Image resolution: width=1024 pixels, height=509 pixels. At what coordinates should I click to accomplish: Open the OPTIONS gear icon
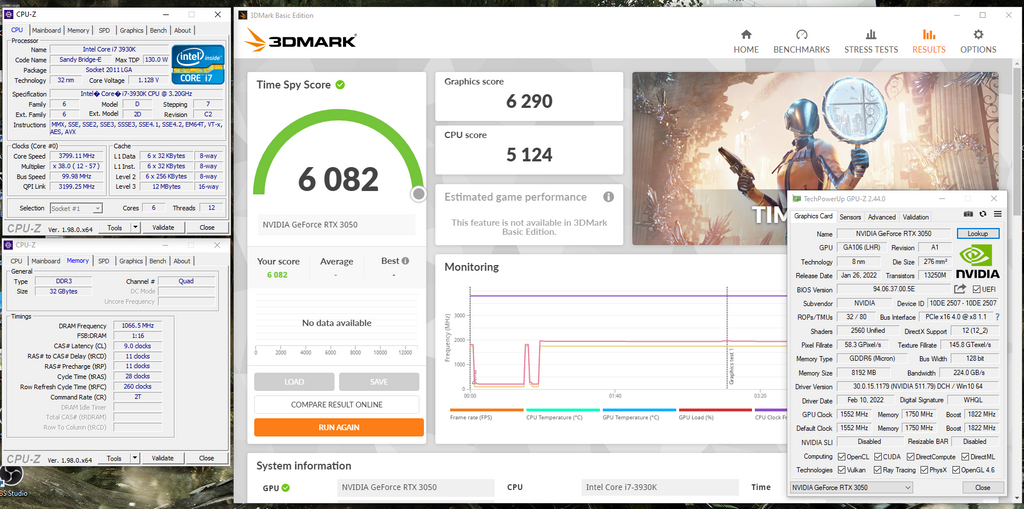pos(978,35)
